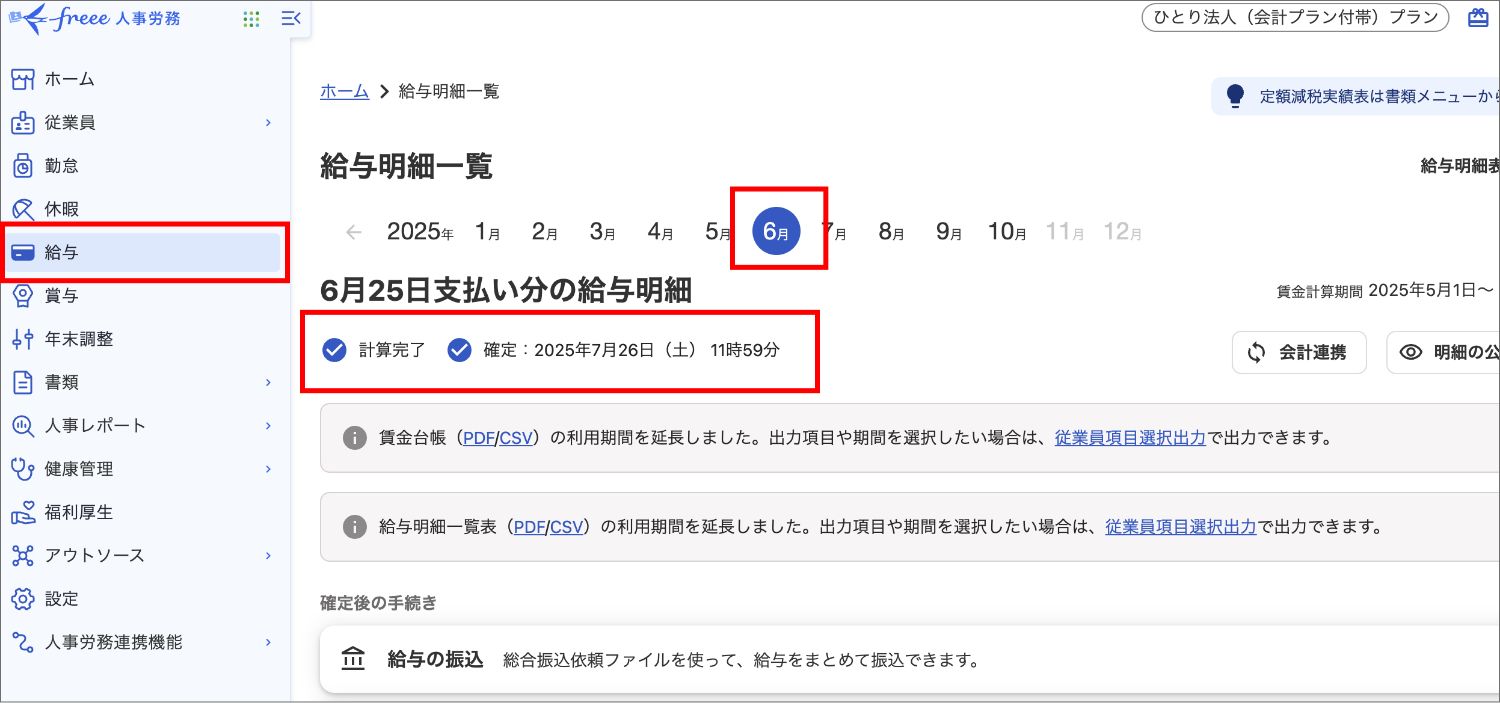Click the 年末調整 sliders icon

[x=23, y=339]
